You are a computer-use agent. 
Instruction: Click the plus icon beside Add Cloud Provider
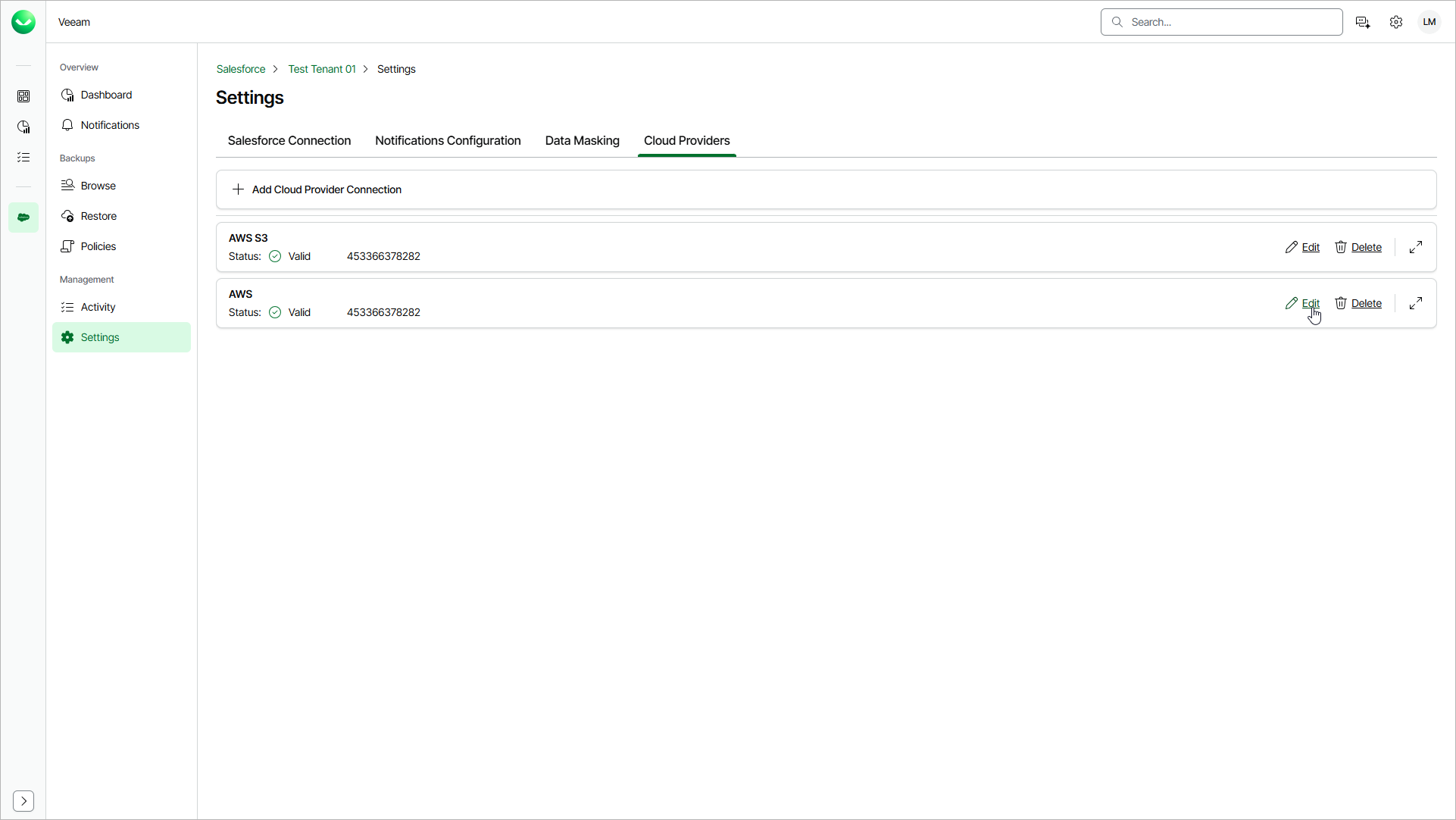coord(238,189)
